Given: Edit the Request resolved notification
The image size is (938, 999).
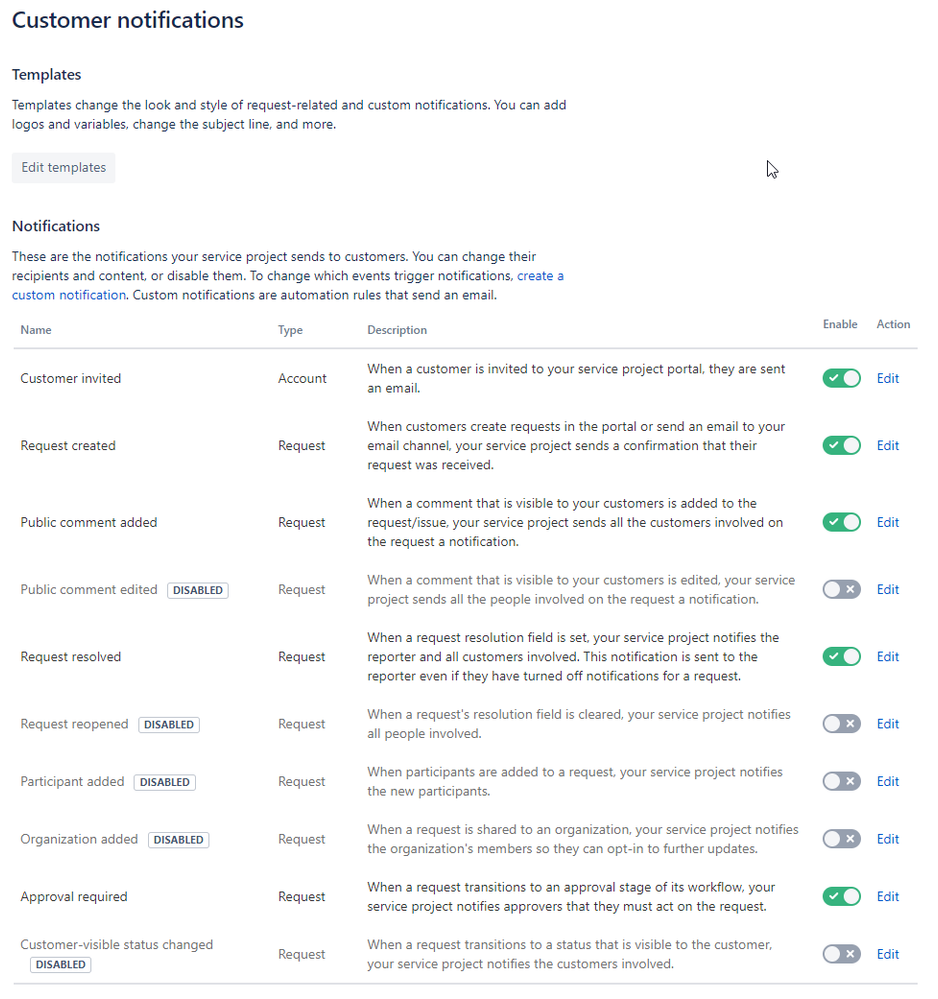Looking at the screenshot, I should pyautogui.click(x=888, y=657).
